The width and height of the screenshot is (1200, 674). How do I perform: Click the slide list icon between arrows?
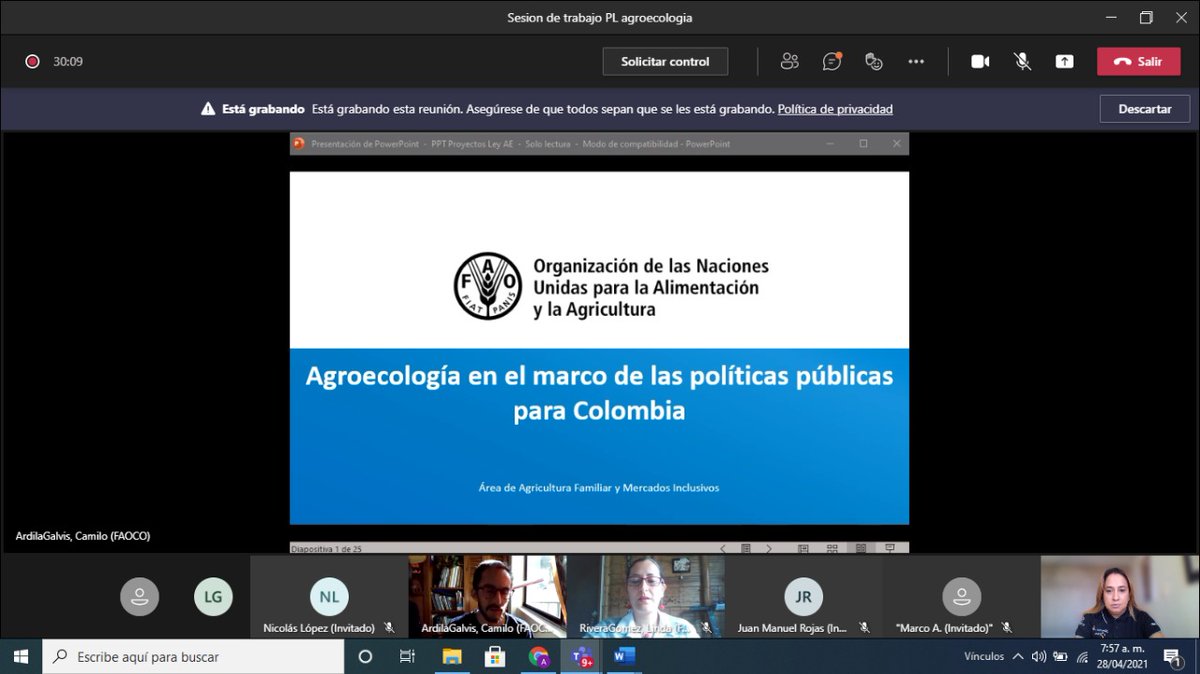click(x=746, y=548)
